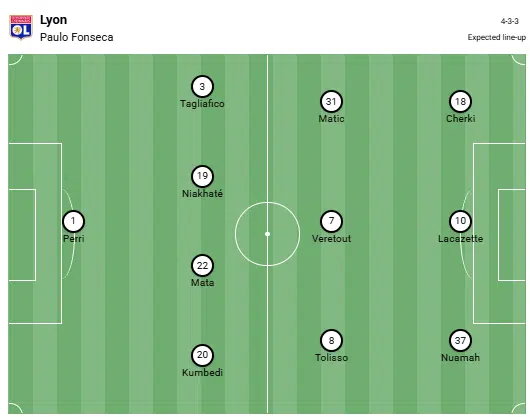
Task: Click Nuamah's number 37 marker
Action: (460, 340)
